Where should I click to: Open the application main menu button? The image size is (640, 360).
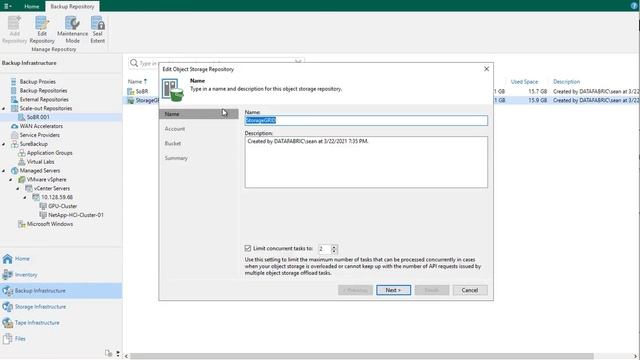coord(7,6)
